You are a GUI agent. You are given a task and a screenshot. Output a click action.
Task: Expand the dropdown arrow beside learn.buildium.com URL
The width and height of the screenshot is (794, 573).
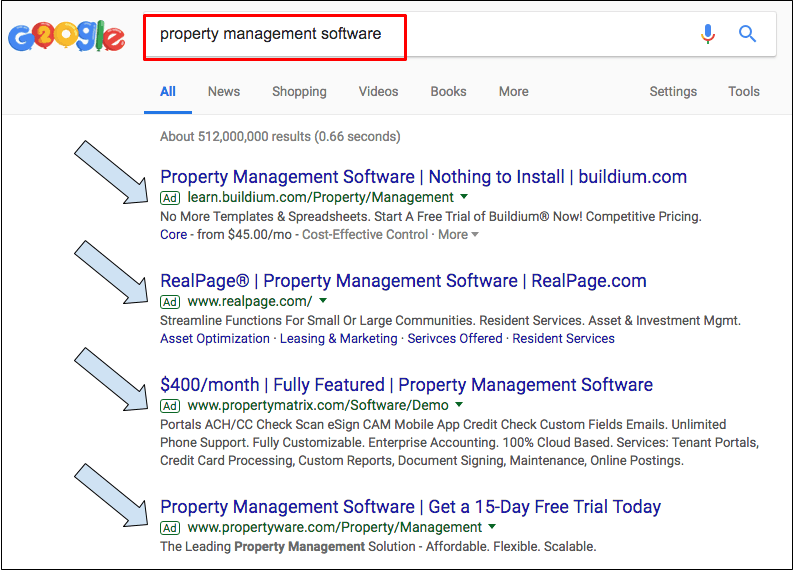(464, 196)
